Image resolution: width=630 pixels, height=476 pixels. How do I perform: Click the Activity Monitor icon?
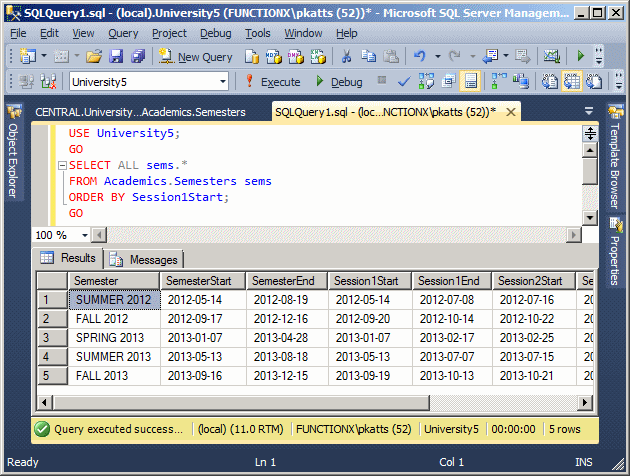(552, 56)
